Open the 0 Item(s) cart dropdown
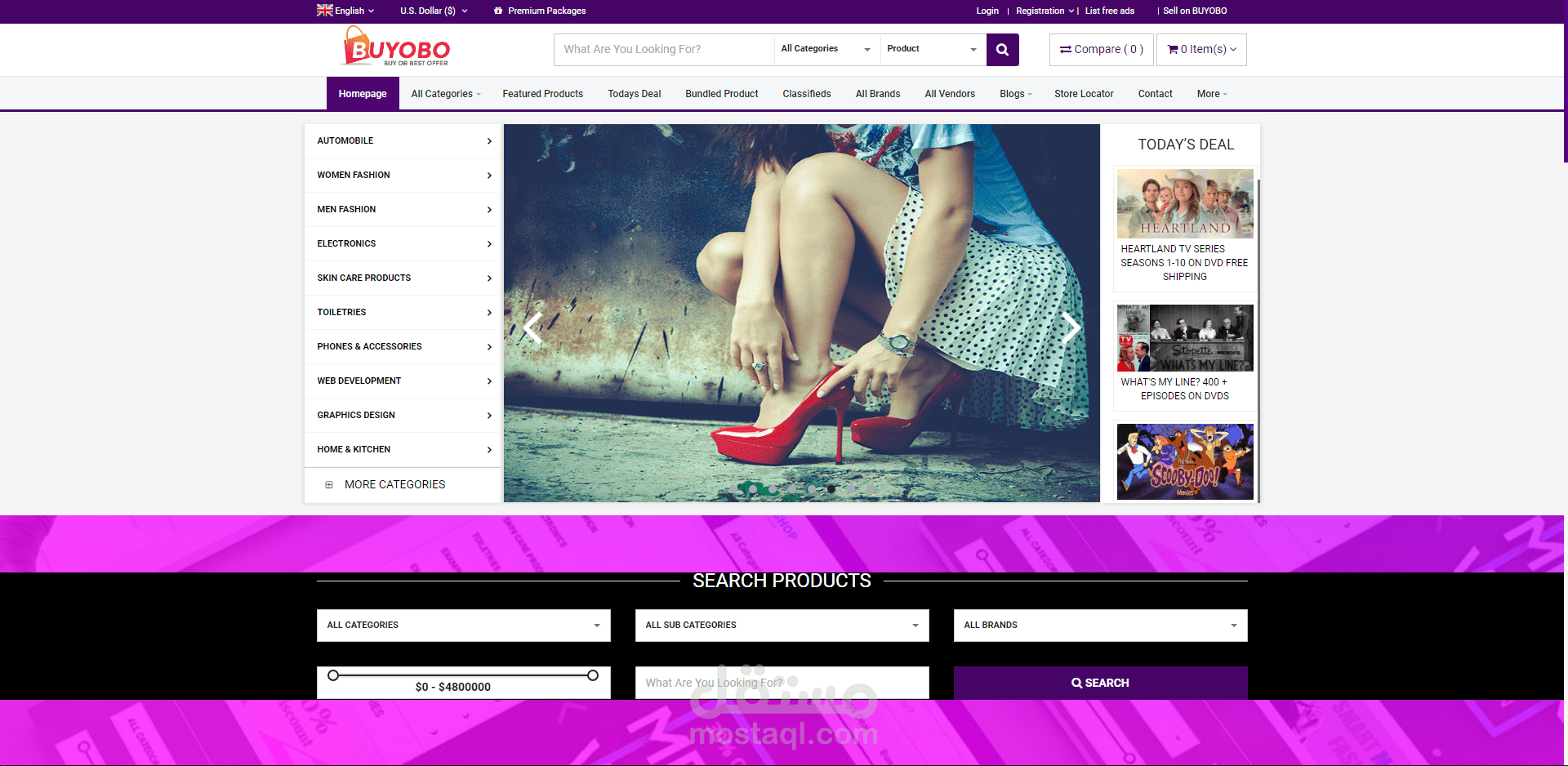 [x=1201, y=50]
